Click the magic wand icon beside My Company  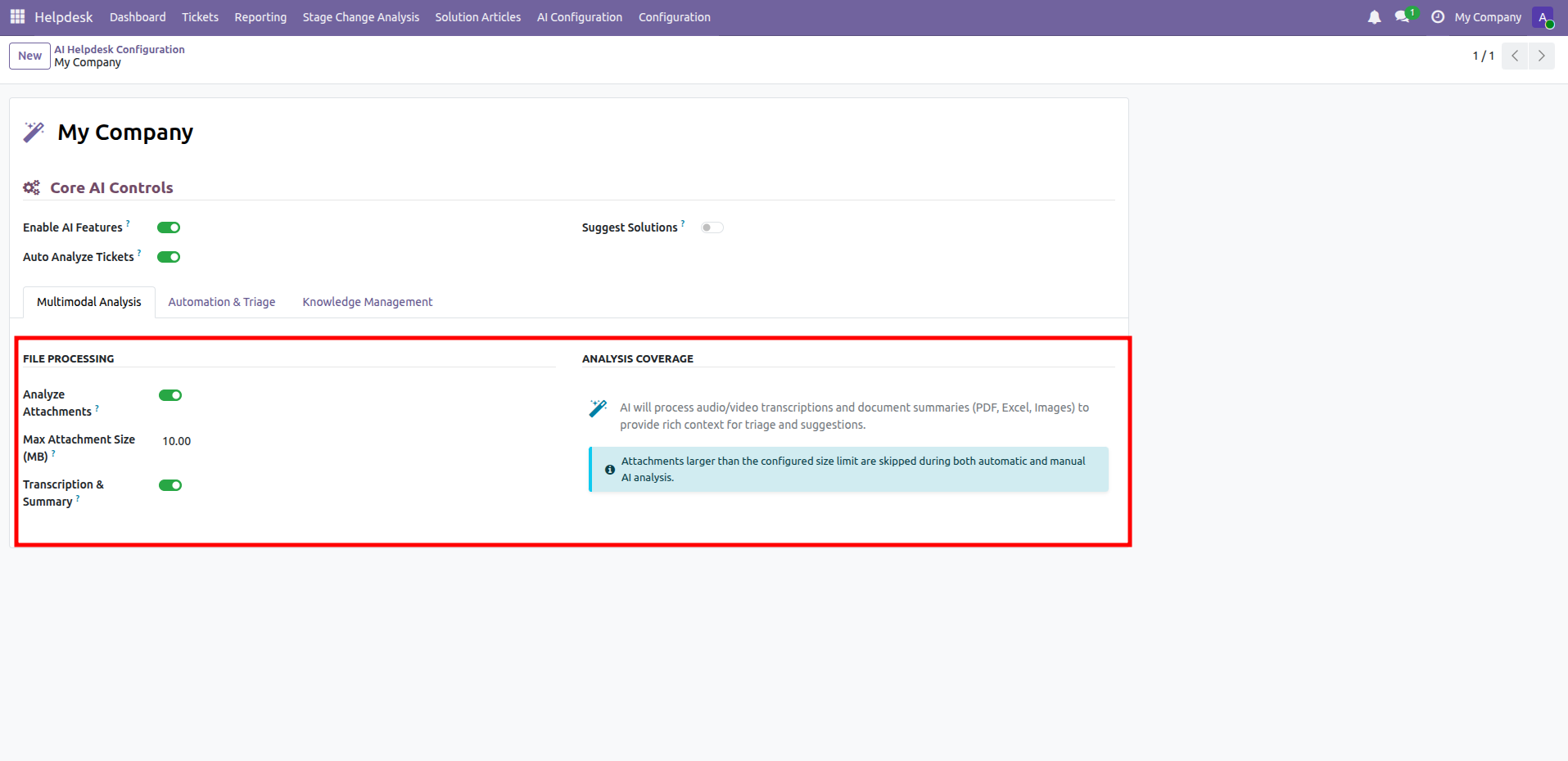(34, 133)
